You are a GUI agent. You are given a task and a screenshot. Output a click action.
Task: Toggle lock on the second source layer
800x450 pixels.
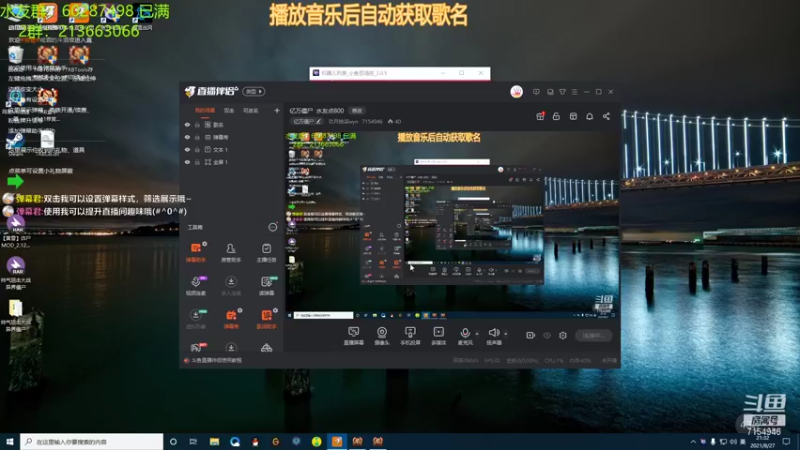(x=197, y=137)
